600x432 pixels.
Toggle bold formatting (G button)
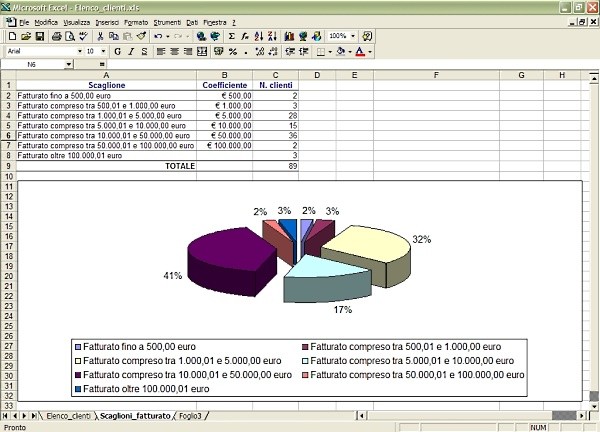(117, 51)
